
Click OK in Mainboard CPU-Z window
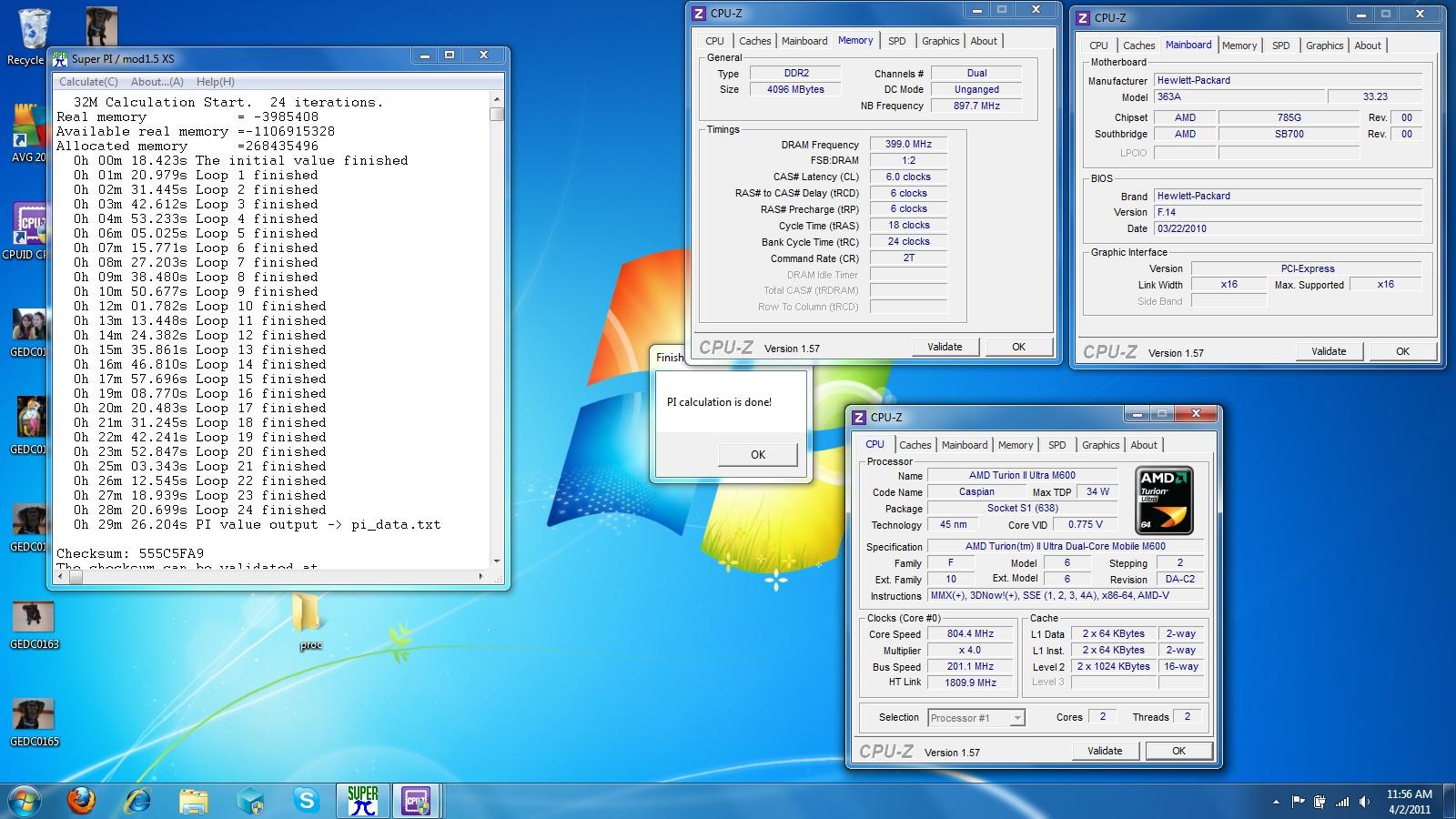[x=1402, y=351]
